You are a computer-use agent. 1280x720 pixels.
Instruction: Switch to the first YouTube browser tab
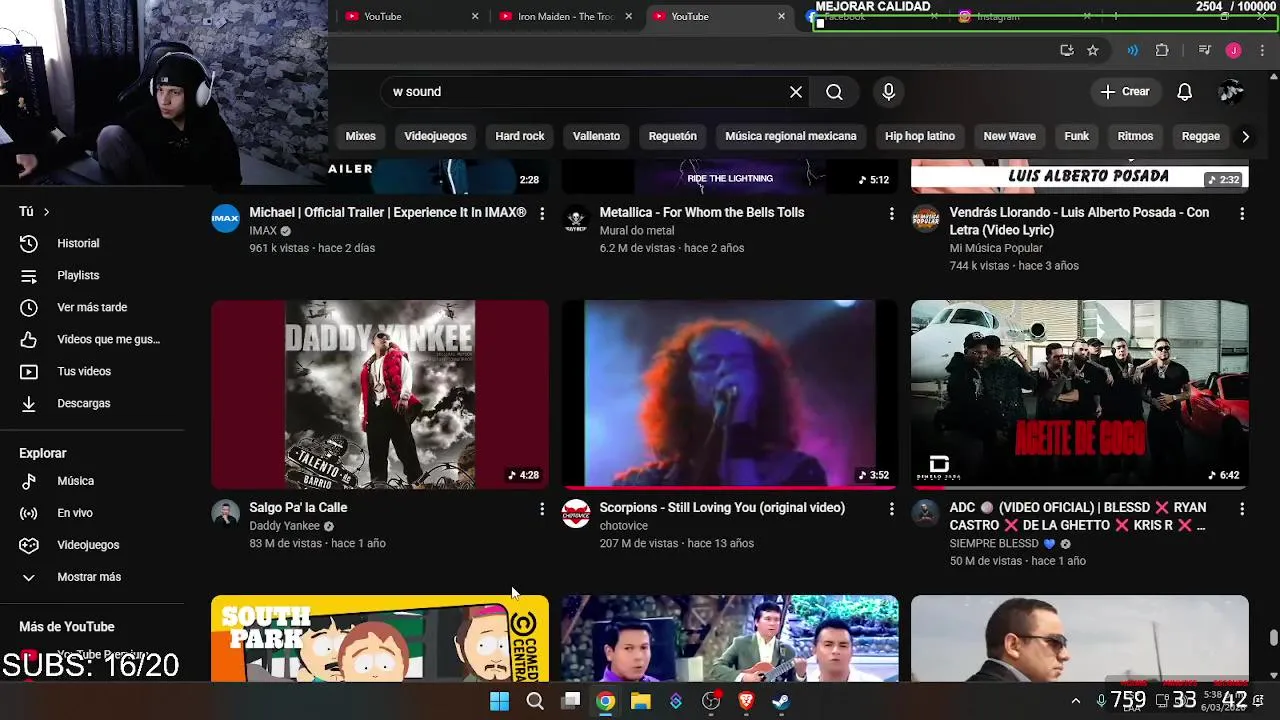pyautogui.click(x=412, y=16)
